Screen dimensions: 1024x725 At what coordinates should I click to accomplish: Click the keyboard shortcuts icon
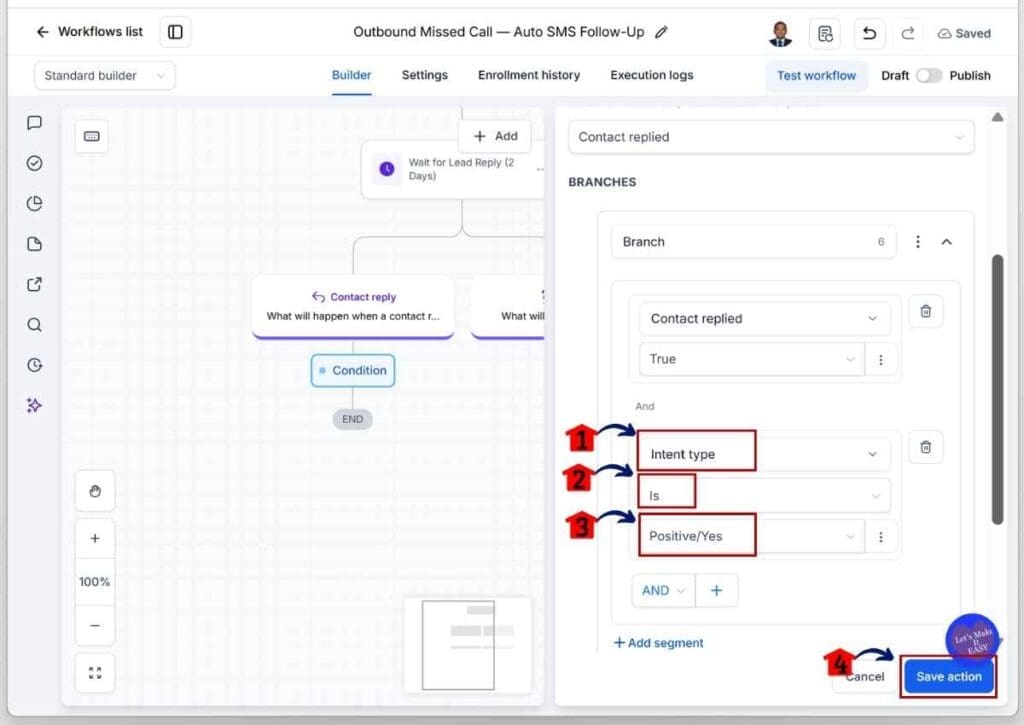(91, 137)
